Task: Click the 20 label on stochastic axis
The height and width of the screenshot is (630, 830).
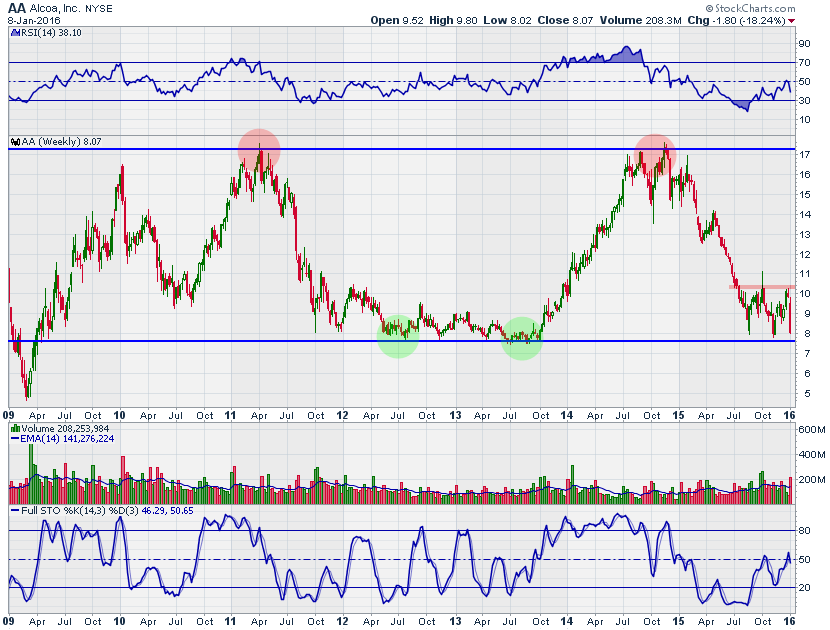Action: [805, 588]
